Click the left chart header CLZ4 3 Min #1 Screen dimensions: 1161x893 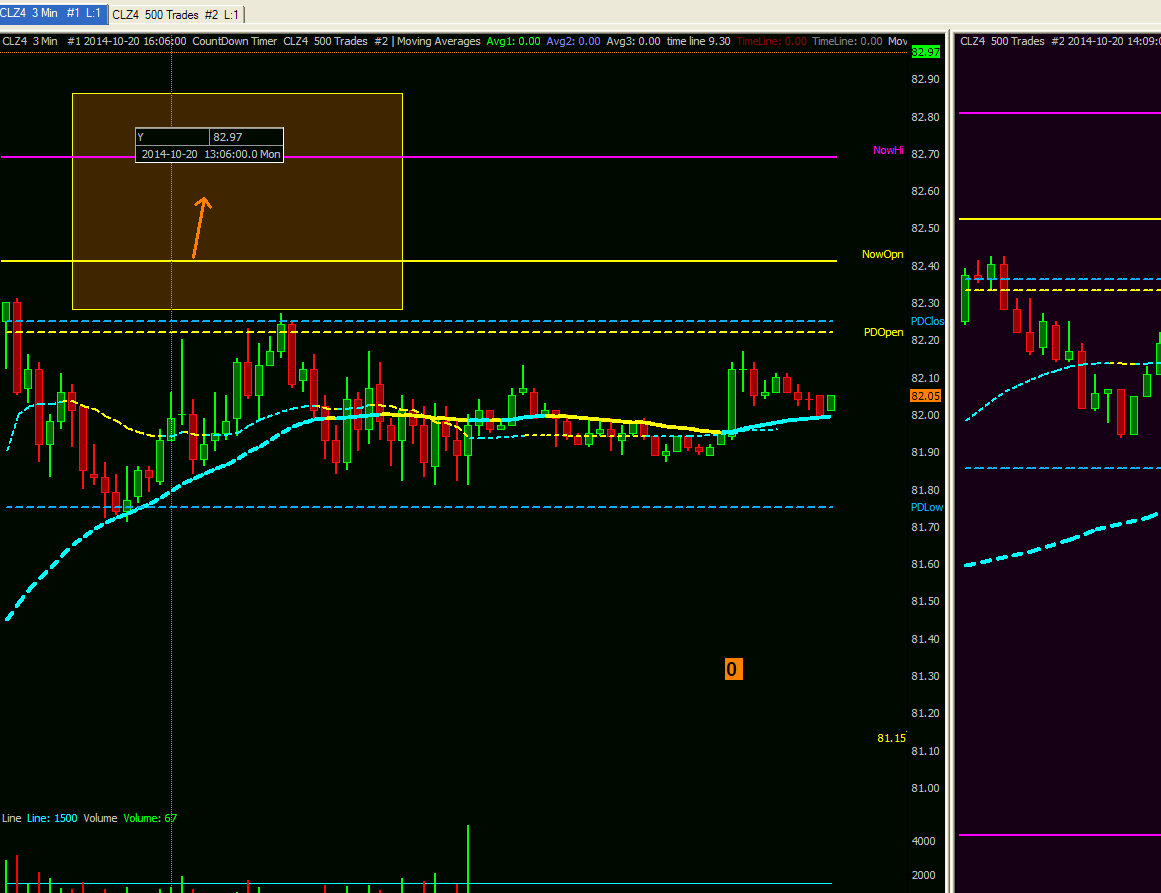(x=41, y=41)
